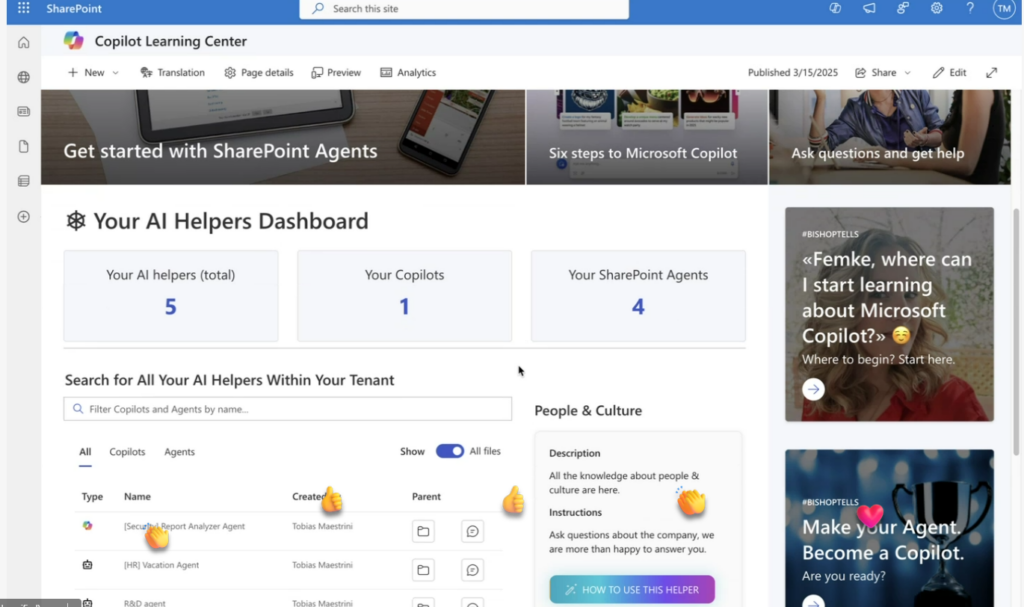1024x607 pixels.
Task: Open the Ask questions and get help tile
Action: (x=889, y=137)
